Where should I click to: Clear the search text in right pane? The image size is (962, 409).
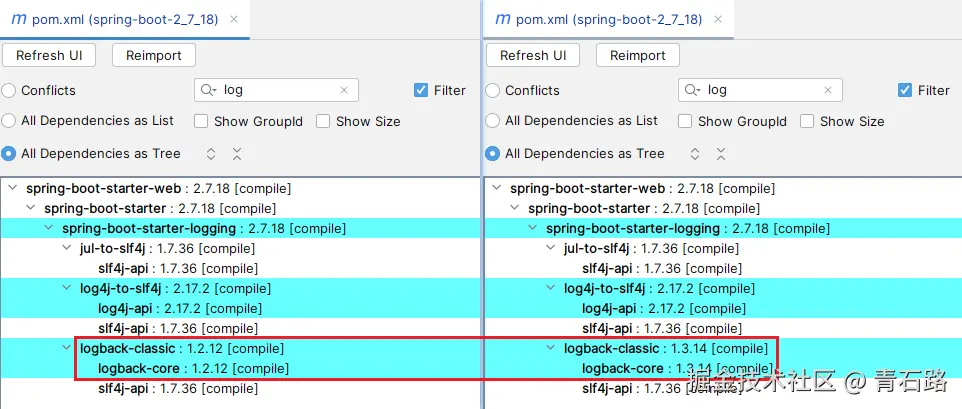tap(828, 90)
